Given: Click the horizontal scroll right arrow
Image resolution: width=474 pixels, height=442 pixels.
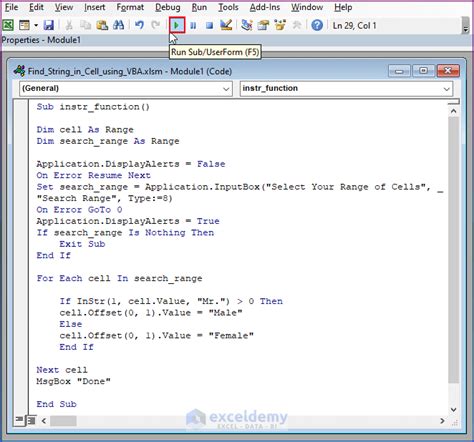Looking at the screenshot, I should tap(442, 421).
